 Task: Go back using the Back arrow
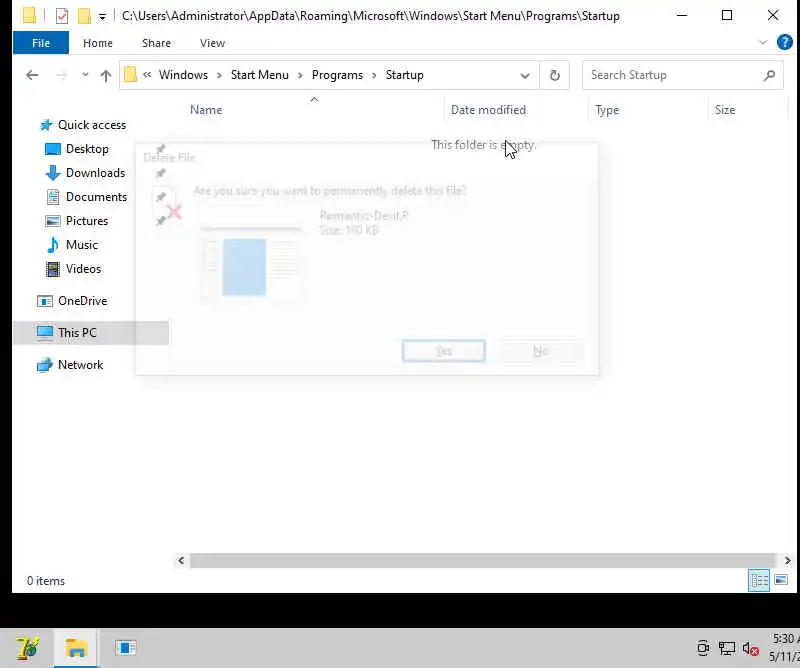[32, 76]
